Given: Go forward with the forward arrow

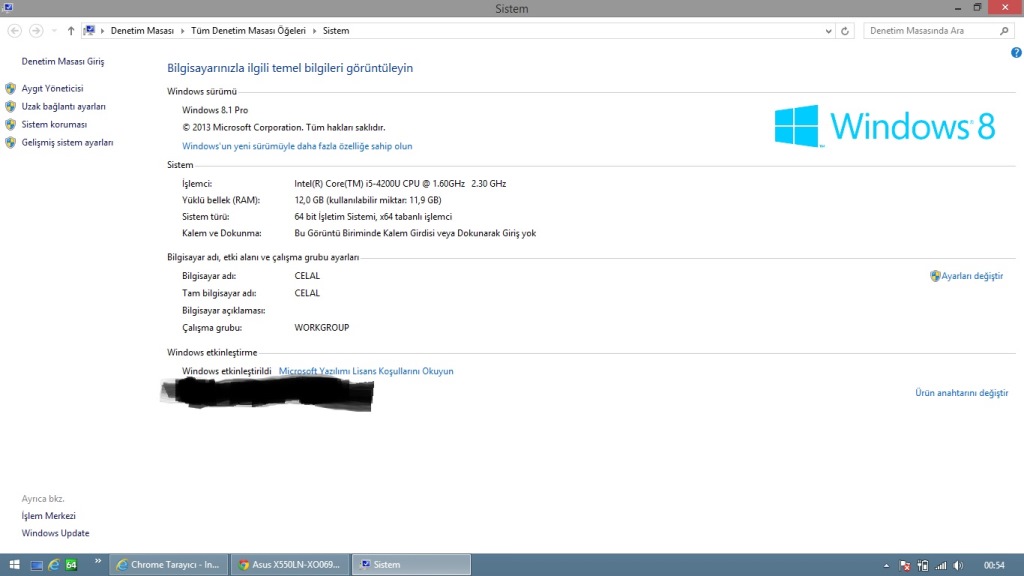Looking at the screenshot, I should (36, 31).
